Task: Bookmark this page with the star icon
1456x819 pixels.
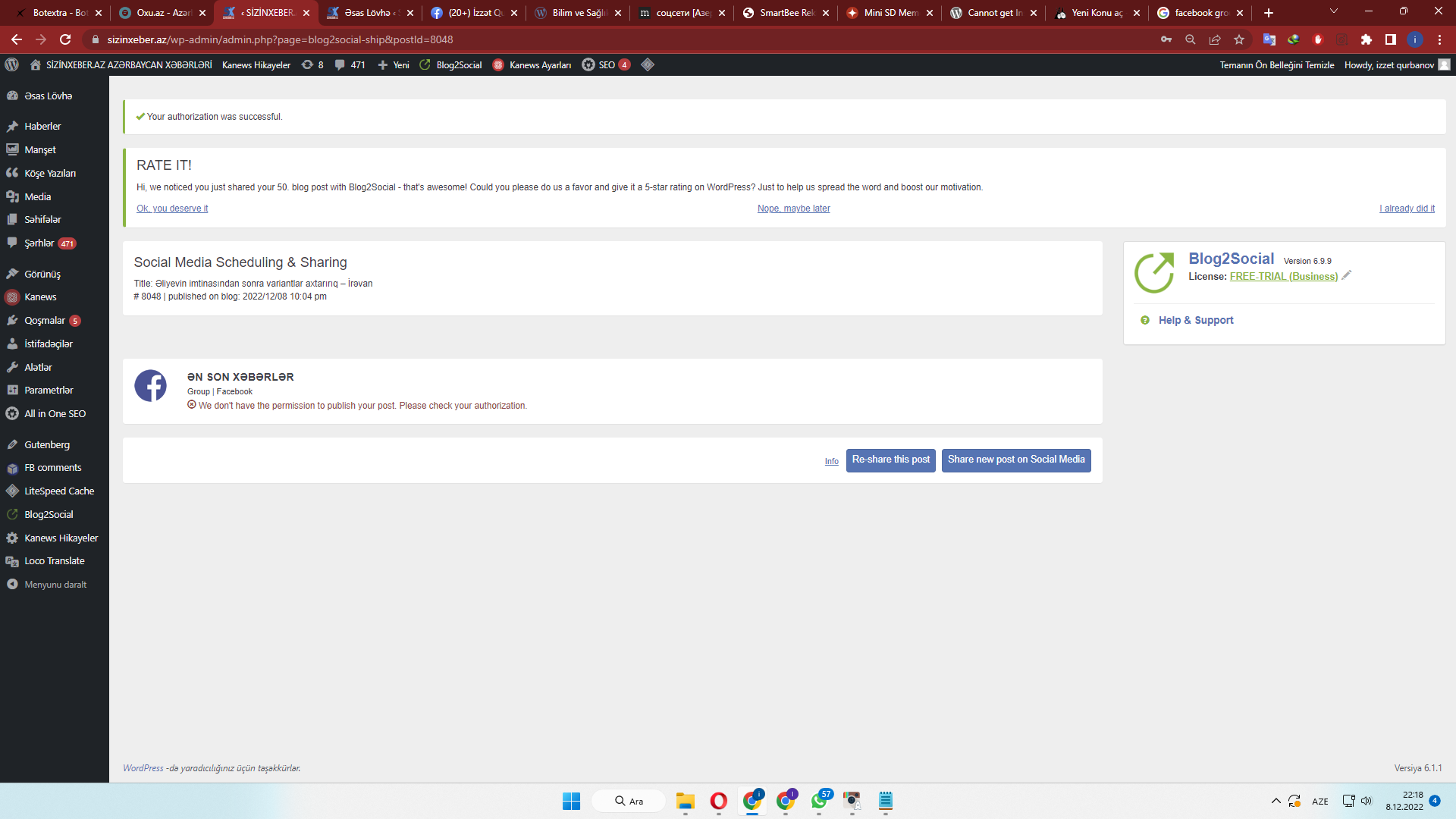Action: (1239, 39)
